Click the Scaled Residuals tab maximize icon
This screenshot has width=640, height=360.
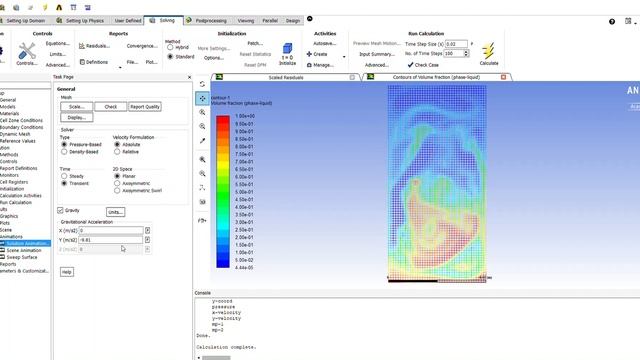(x=352, y=77)
